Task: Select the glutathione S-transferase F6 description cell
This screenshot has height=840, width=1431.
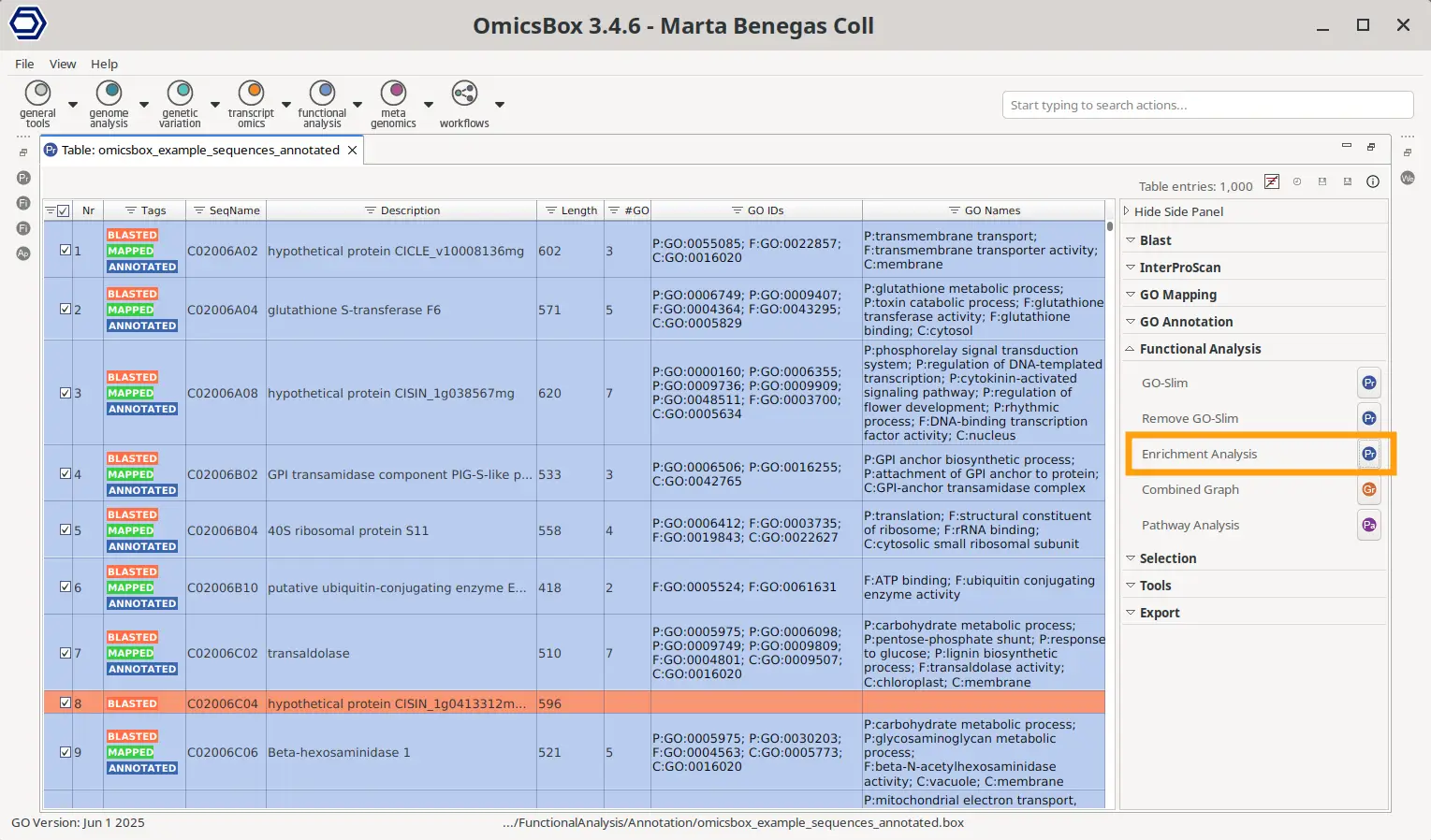Action: click(x=402, y=309)
